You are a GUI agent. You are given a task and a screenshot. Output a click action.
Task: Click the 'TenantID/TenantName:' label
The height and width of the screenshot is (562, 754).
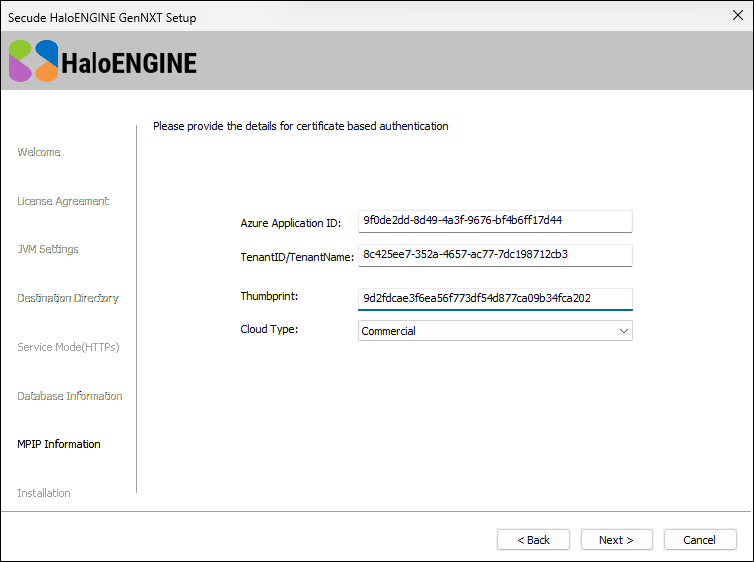[297, 257]
